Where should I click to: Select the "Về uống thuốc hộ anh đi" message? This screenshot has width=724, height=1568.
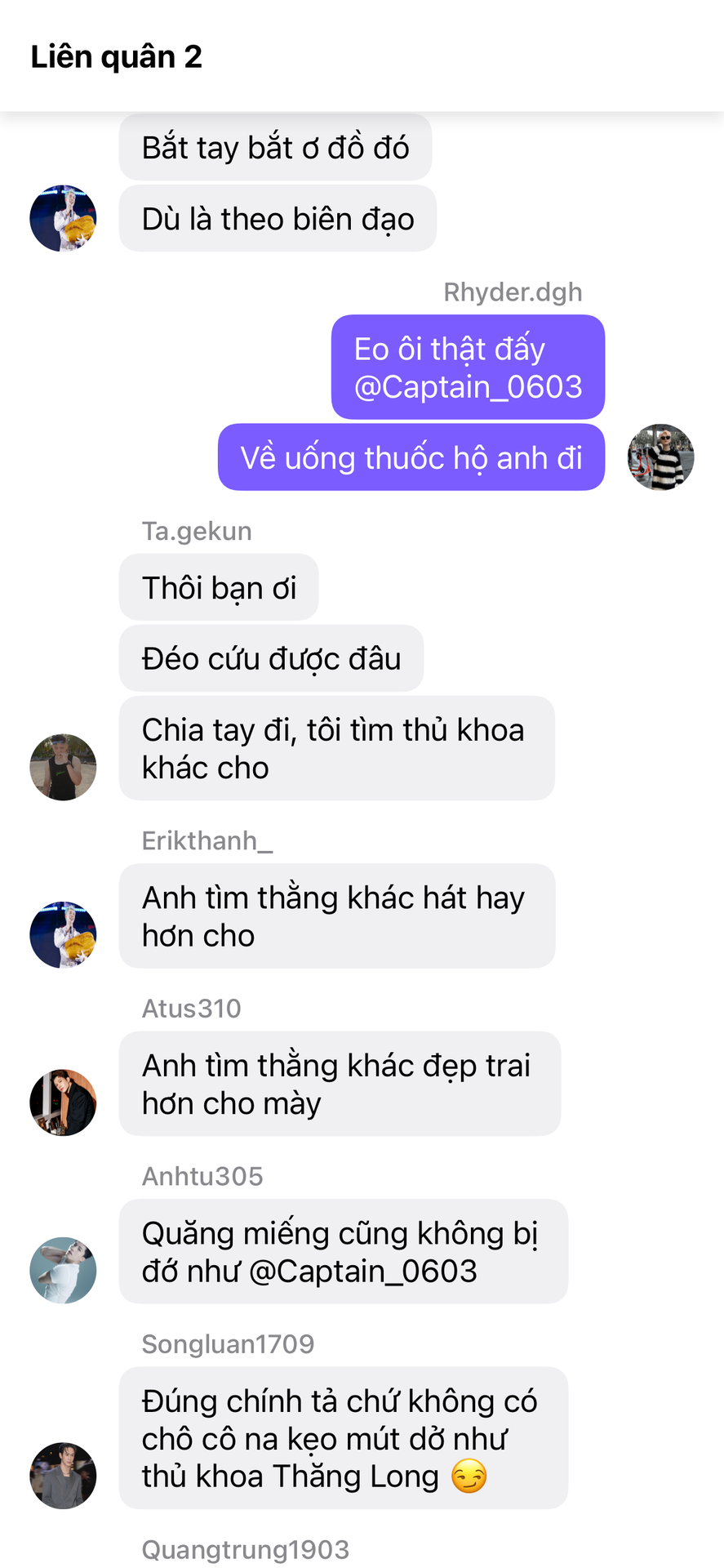[411, 457]
